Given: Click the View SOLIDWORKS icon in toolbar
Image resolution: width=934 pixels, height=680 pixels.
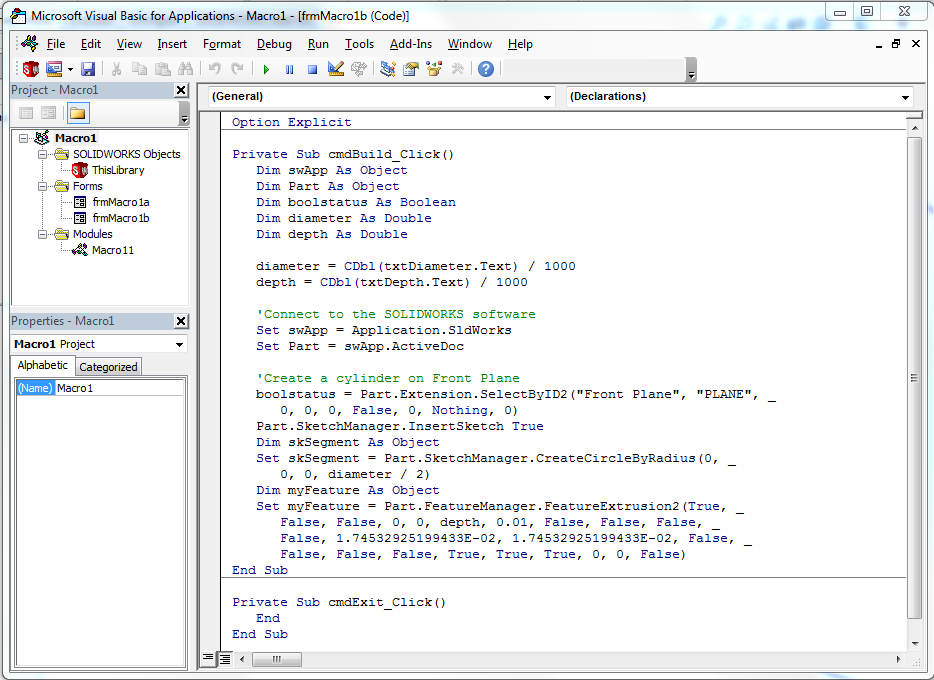Looking at the screenshot, I should point(31,69).
